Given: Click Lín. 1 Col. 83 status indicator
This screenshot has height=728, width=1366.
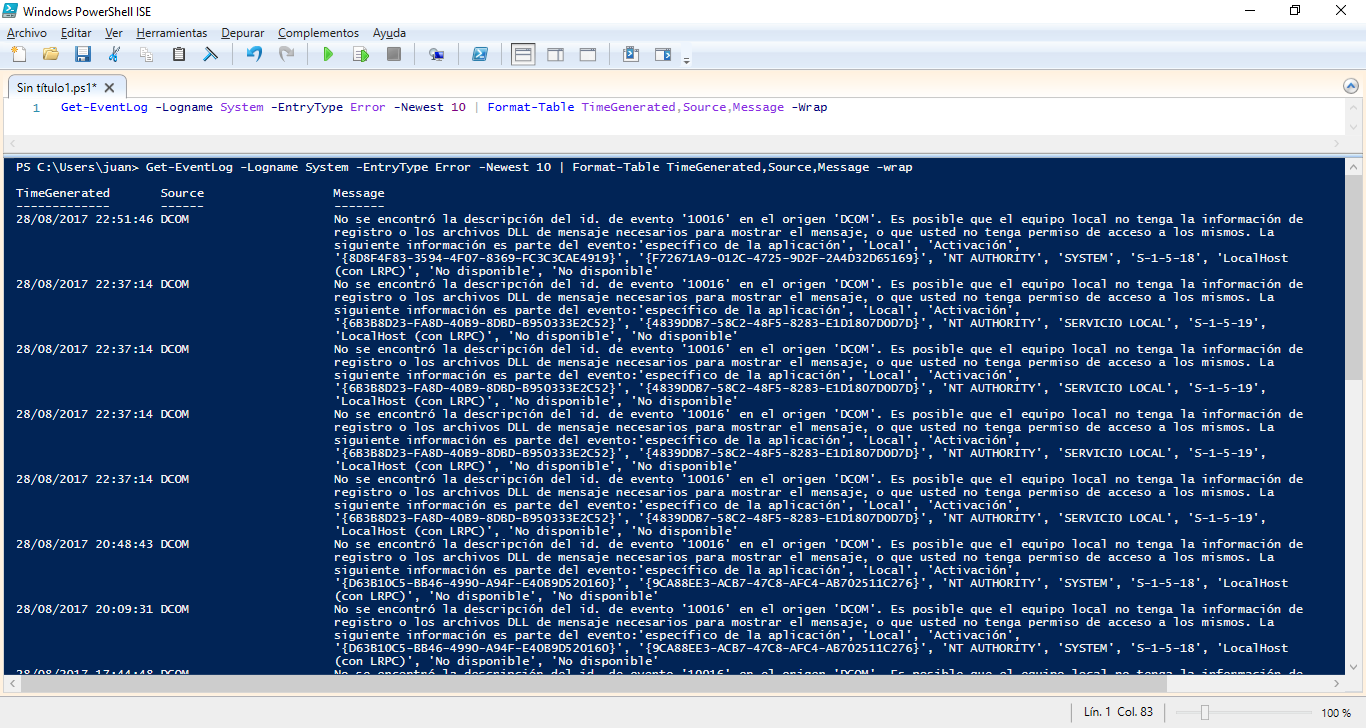Looking at the screenshot, I should click(x=1118, y=713).
